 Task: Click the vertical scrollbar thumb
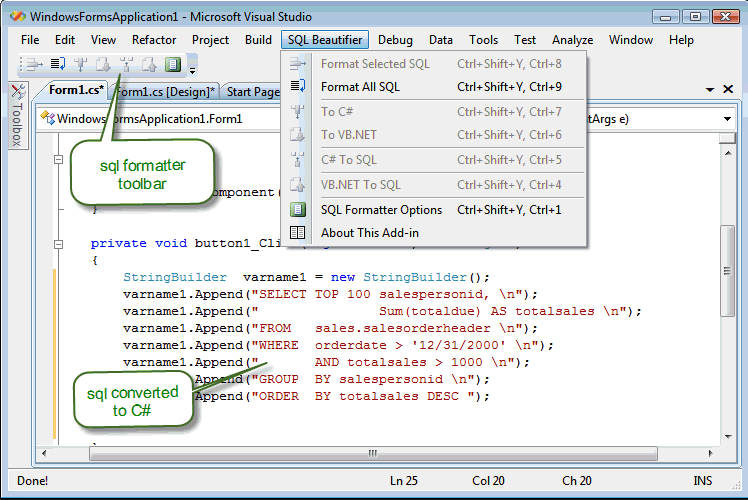pos(727,271)
